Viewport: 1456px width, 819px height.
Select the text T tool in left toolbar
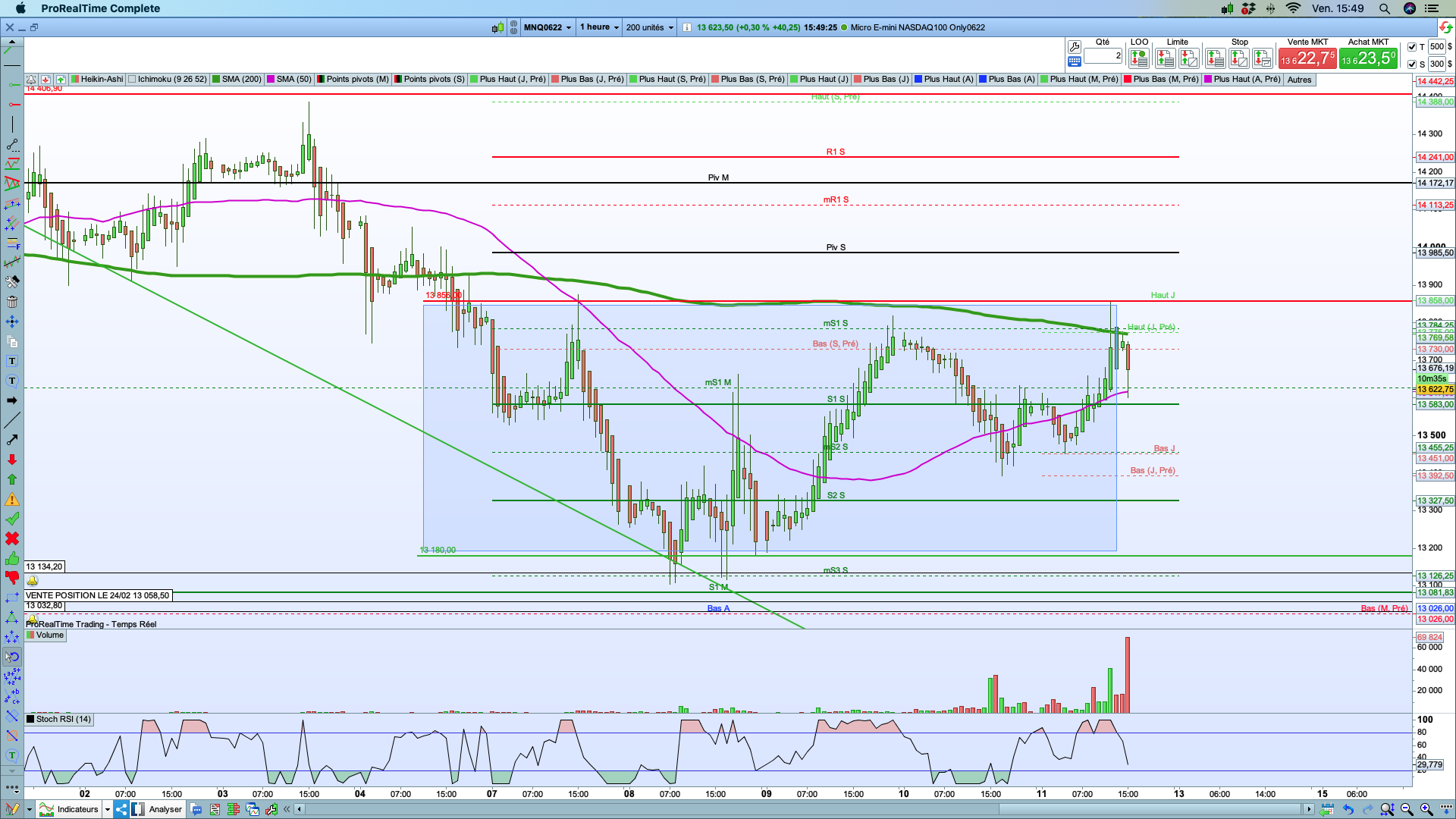(12, 361)
